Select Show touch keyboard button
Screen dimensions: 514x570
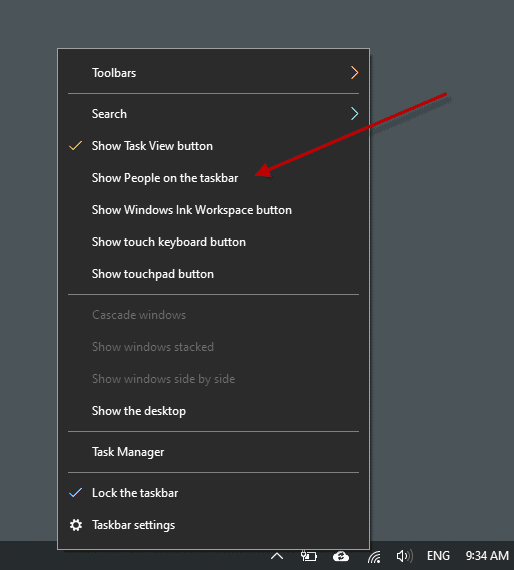[x=213, y=242]
